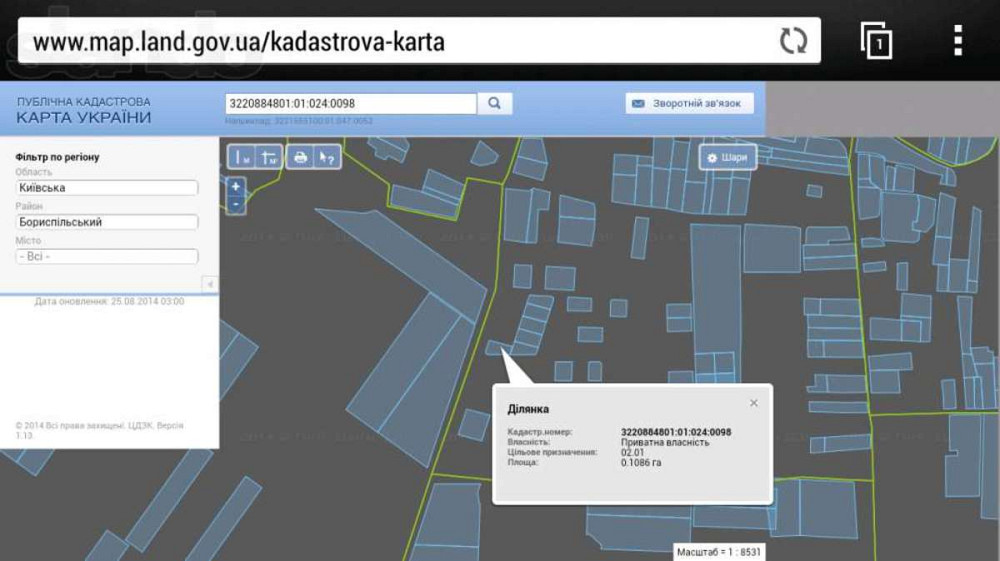Screen dimensions: 1000x561
Task: Tap the browser URL address bar
Action: point(400,42)
